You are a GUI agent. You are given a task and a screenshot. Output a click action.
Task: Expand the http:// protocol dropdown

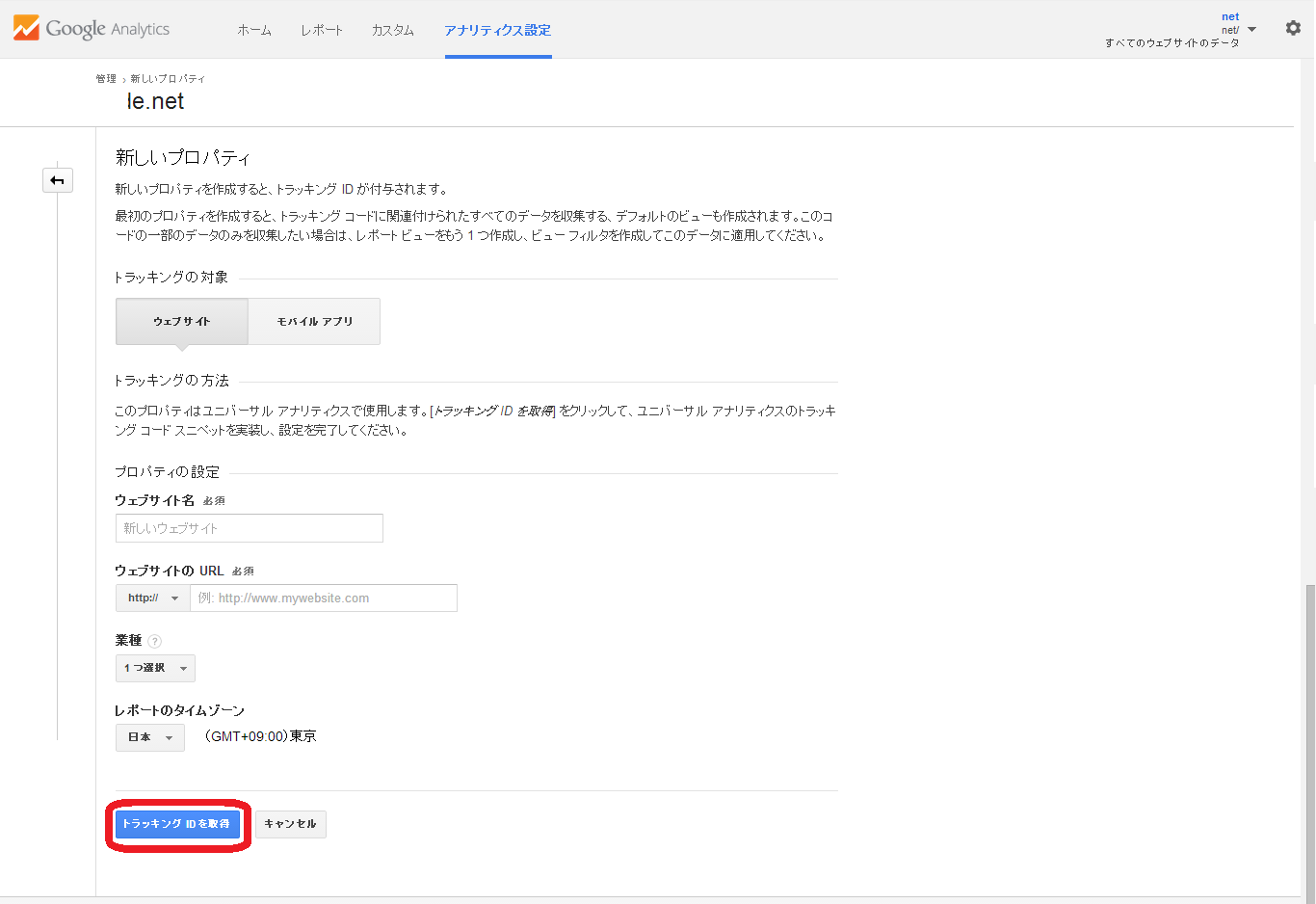coord(153,598)
